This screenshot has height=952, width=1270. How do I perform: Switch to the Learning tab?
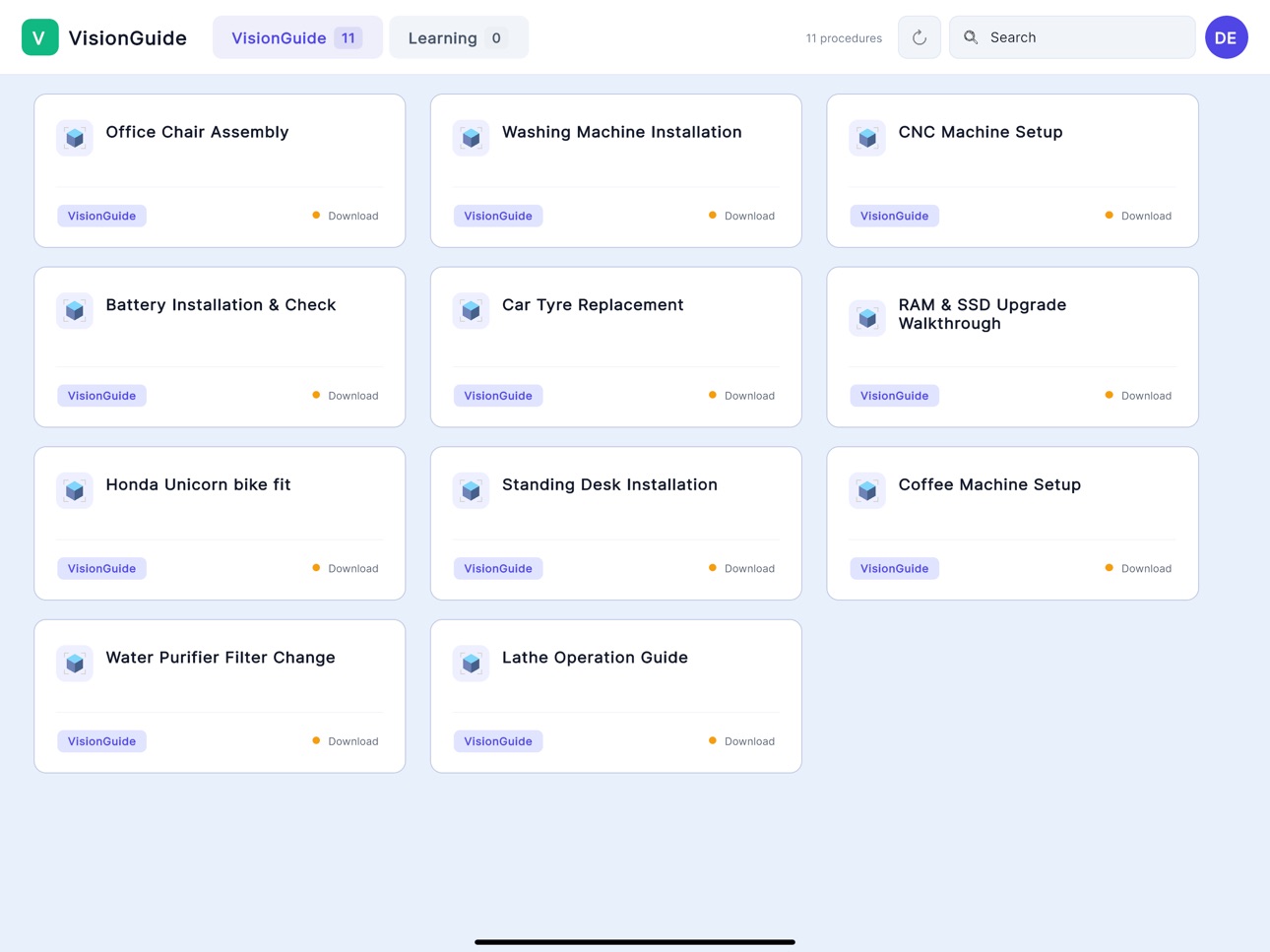(x=459, y=37)
